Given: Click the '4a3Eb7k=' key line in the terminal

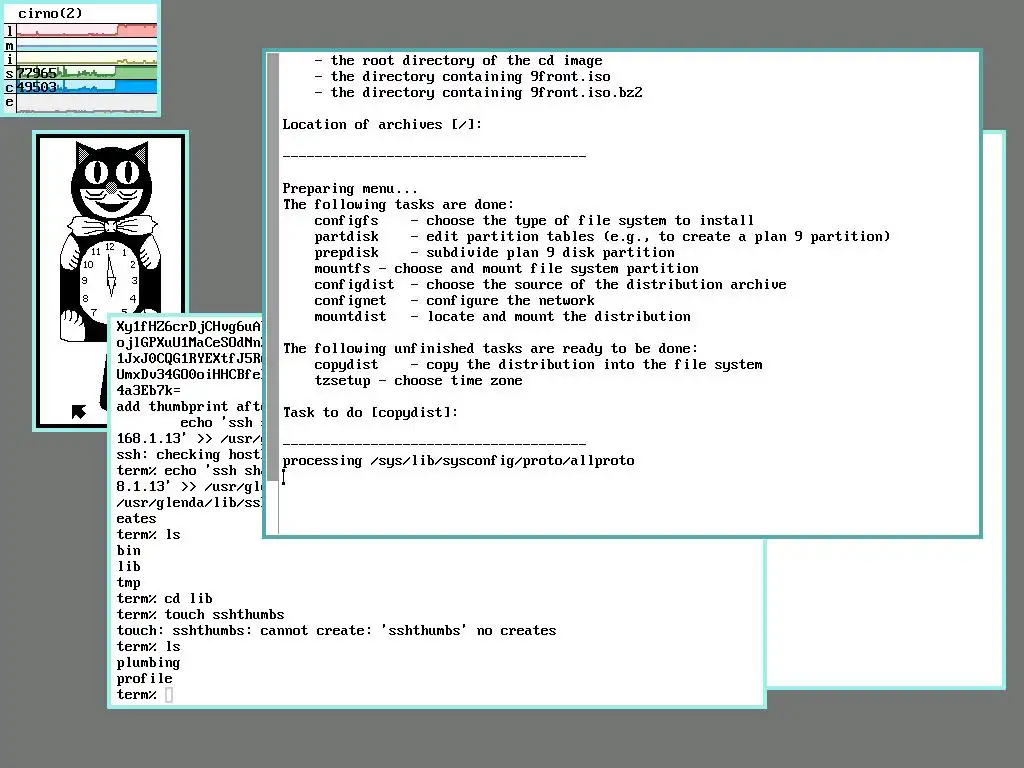Looking at the screenshot, I should pos(148,391).
